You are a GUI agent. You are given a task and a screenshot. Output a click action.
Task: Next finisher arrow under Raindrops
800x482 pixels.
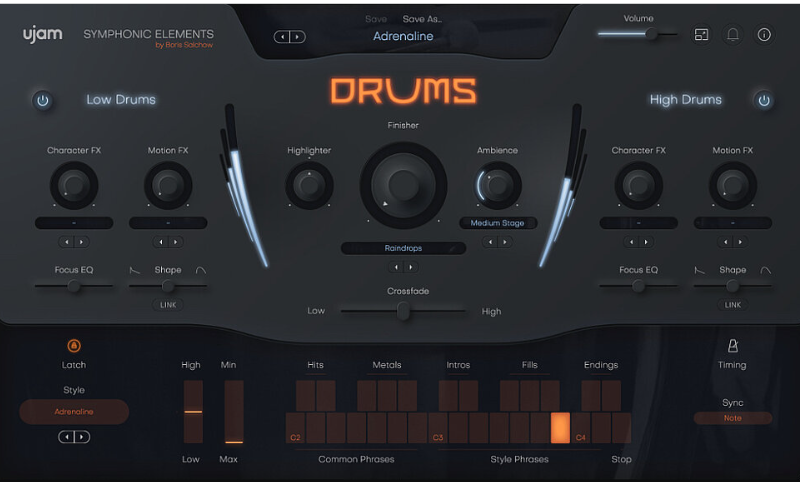(410, 267)
